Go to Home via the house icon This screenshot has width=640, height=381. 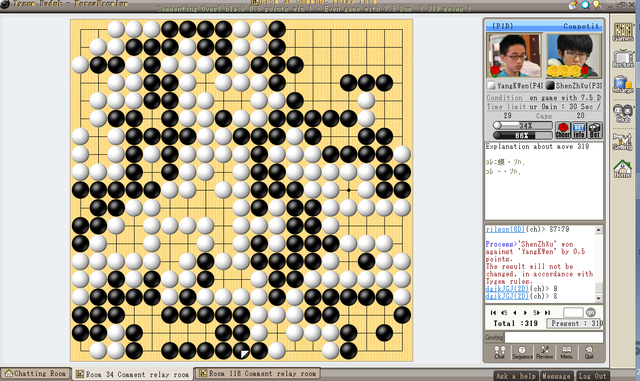click(623, 169)
